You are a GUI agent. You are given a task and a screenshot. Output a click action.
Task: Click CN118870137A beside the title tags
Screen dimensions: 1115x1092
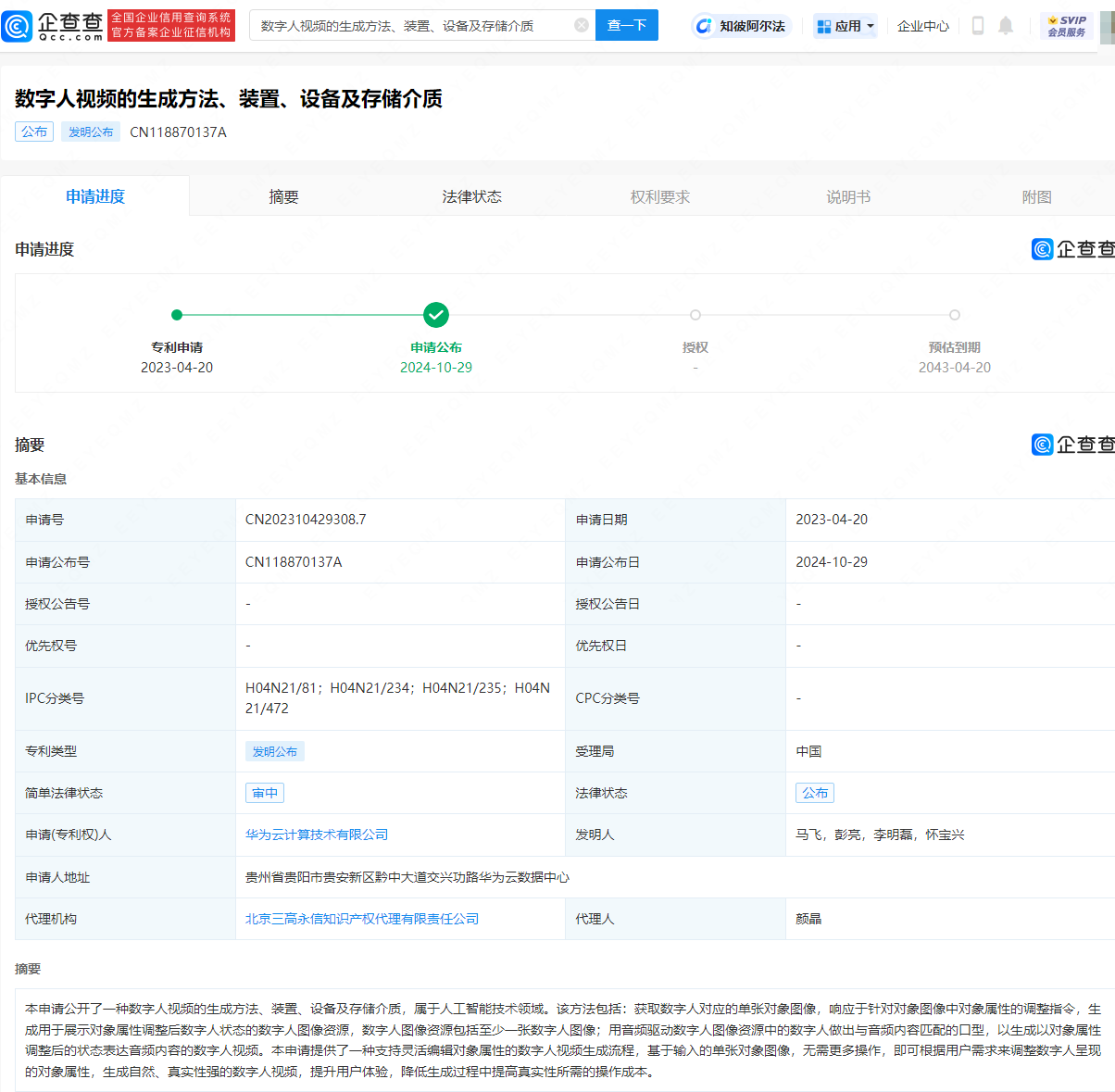(x=178, y=132)
